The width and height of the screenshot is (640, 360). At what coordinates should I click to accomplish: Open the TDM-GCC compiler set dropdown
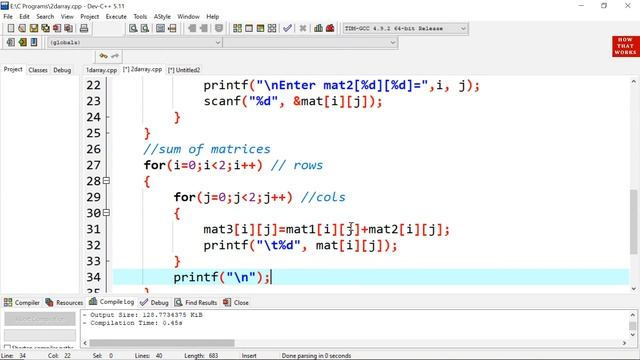463,29
